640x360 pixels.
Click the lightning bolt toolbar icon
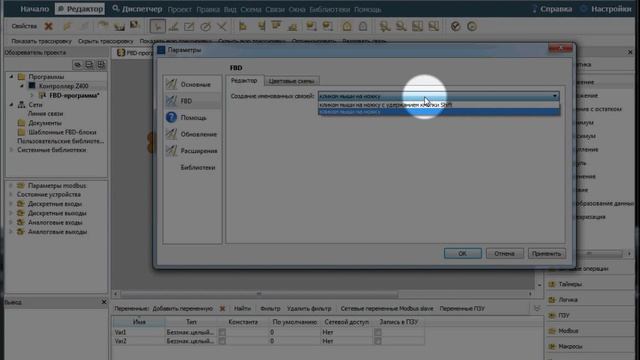point(67,27)
